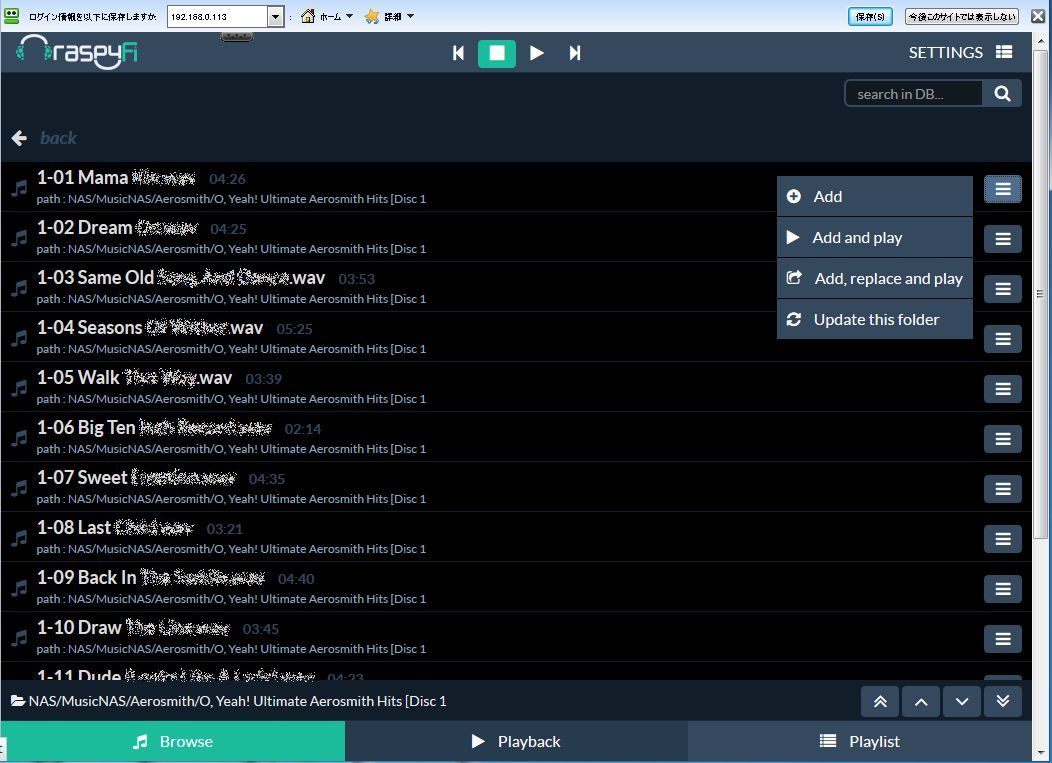Click the 04:26 duration of track 1-01
The width and height of the screenshot is (1052, 763).
click(227, 179)
